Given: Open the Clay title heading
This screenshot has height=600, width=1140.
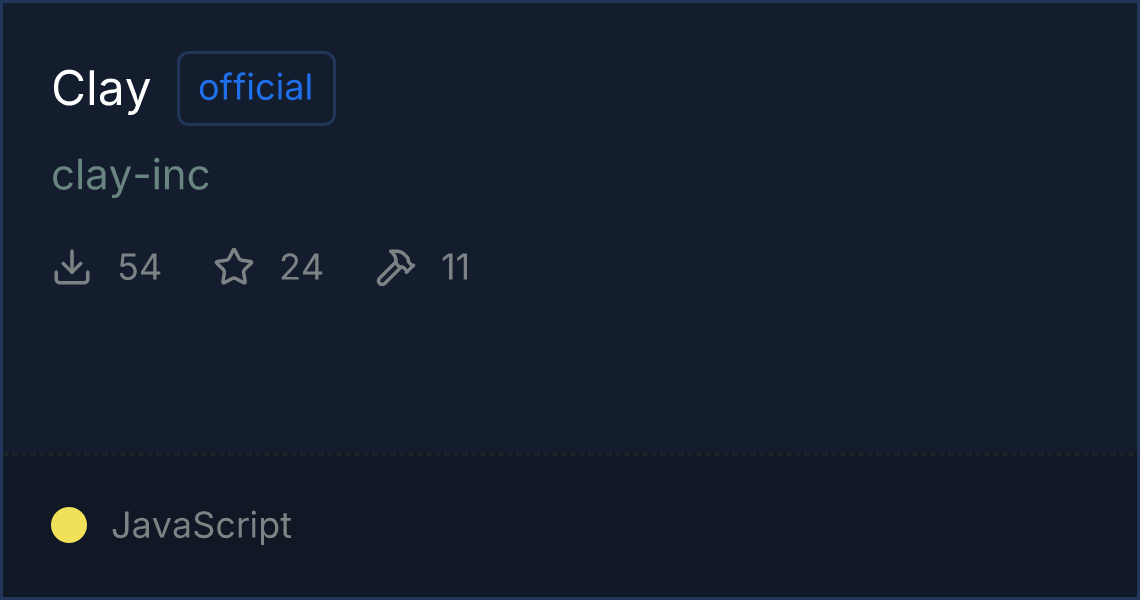Looking at the screenshot, I should 101,89.
